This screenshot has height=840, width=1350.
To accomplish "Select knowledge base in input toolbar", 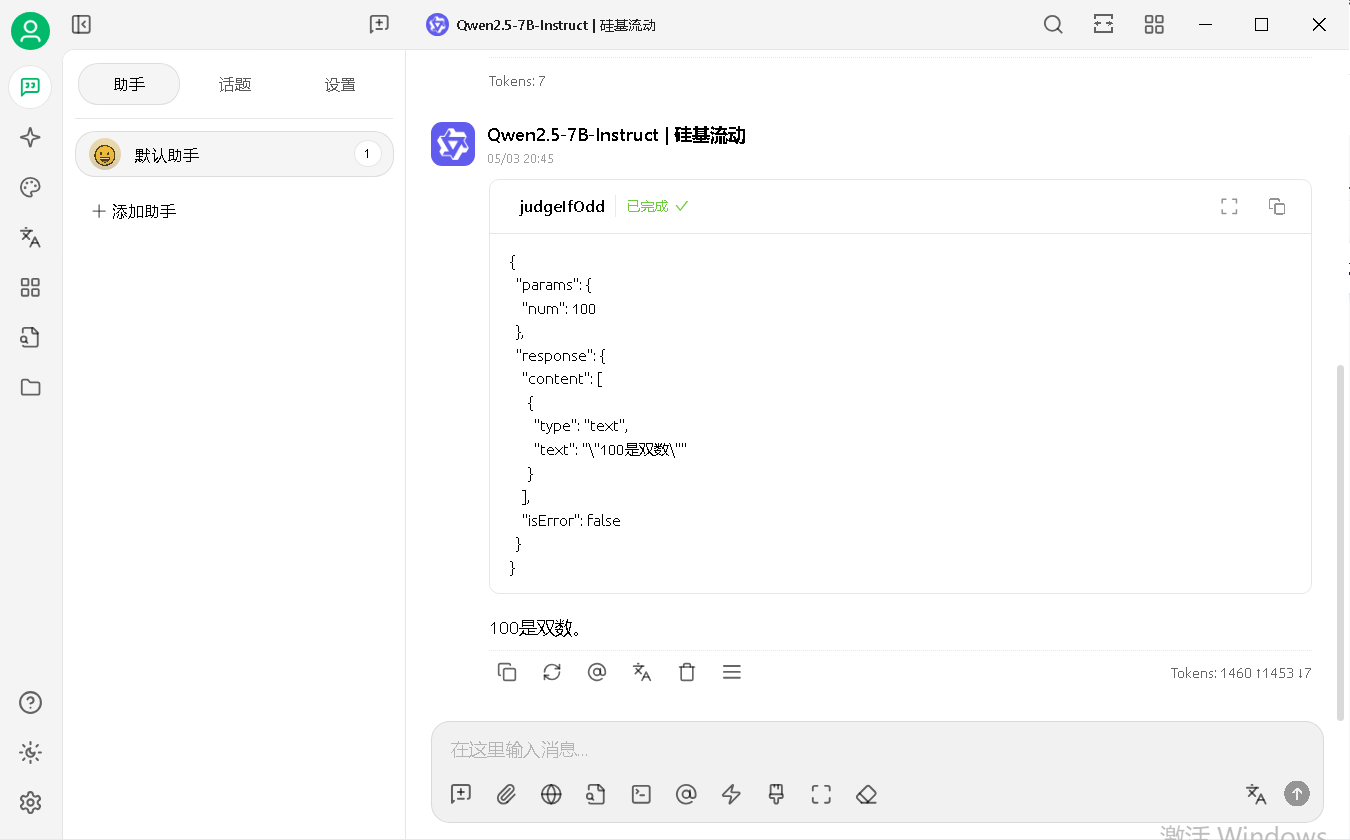I will click(596, 794).
